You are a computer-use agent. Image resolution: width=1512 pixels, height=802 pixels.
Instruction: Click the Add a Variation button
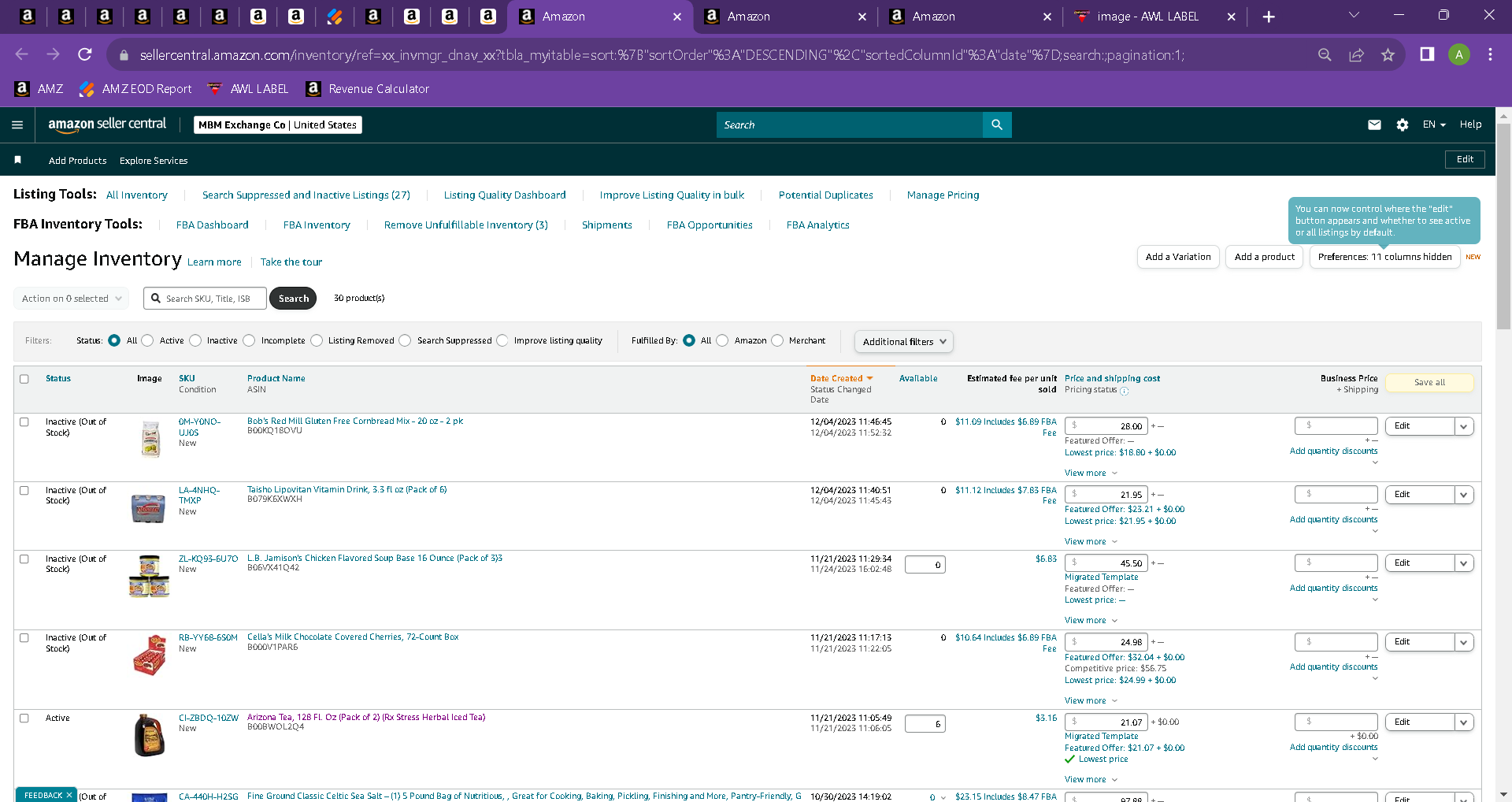click(x=1178, y=257)
